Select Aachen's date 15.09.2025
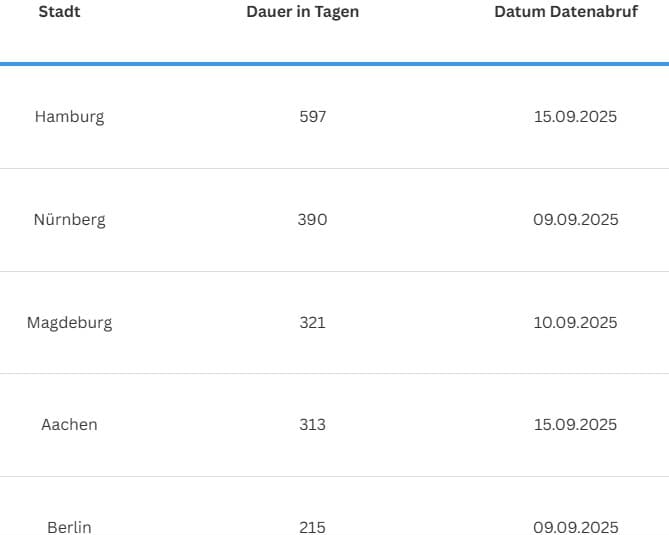 tap(575, 425)
